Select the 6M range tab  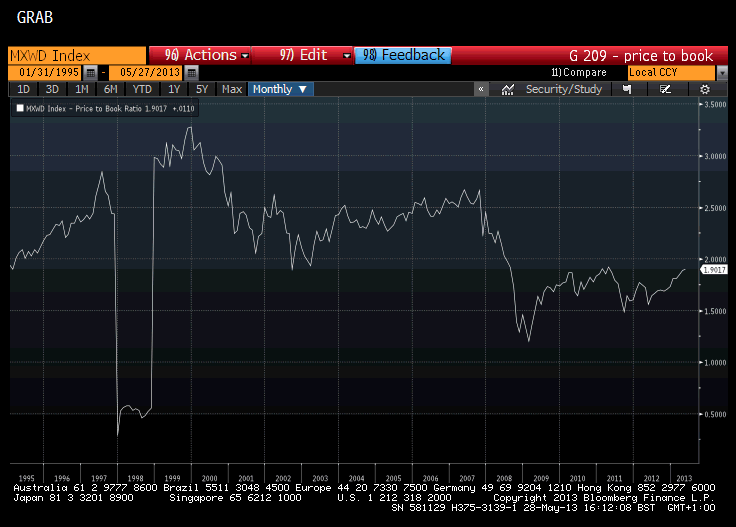tap(111, 89)
